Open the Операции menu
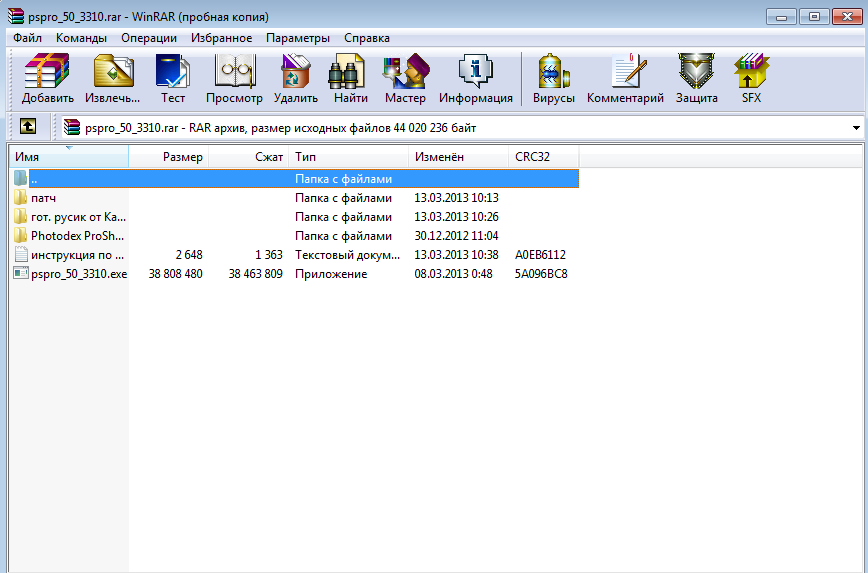868x573 pixels. tap(149, 38)
